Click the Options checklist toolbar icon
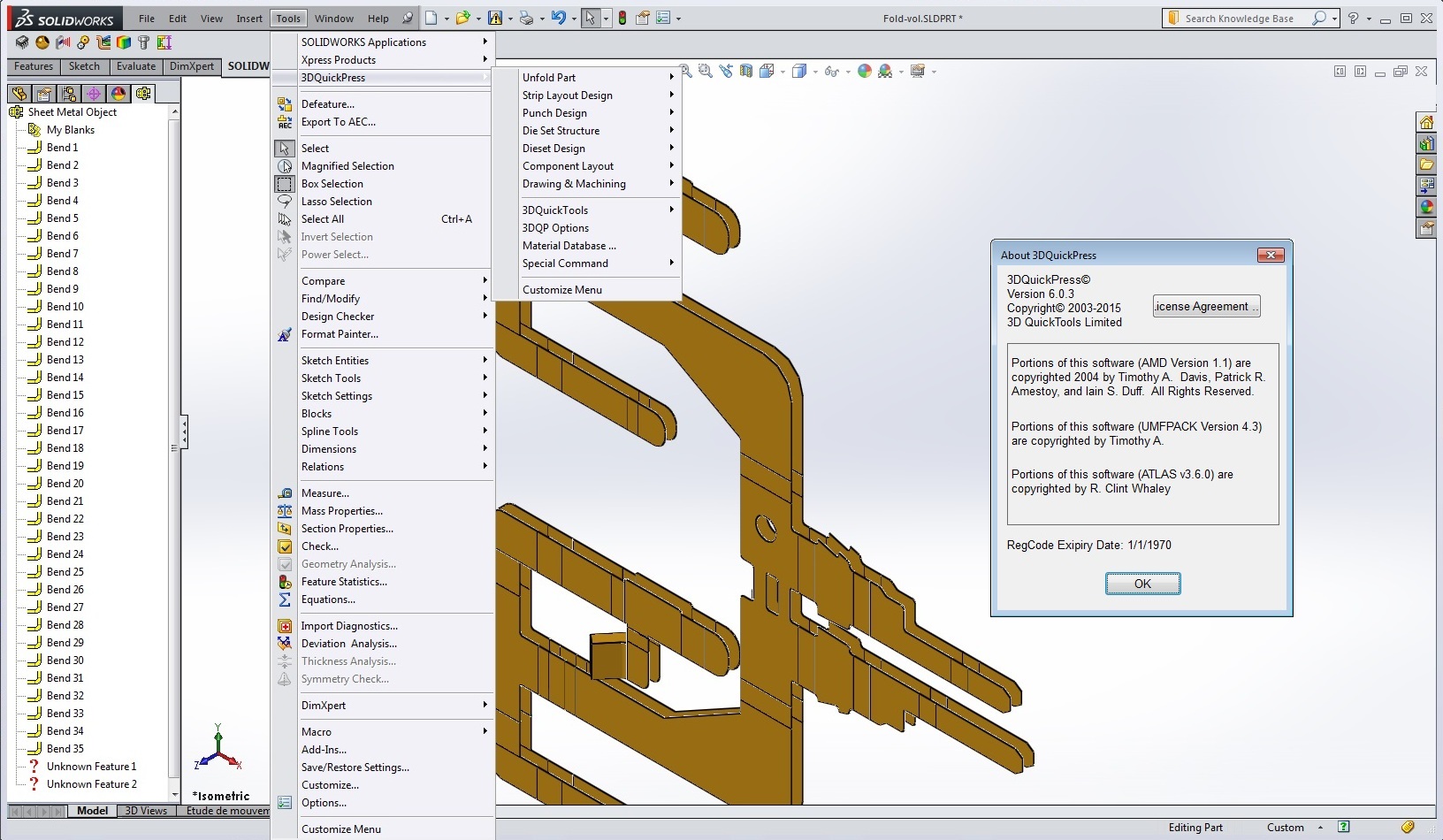The image size is (1443, 840). pyautogui.click(x=663, y=18)
